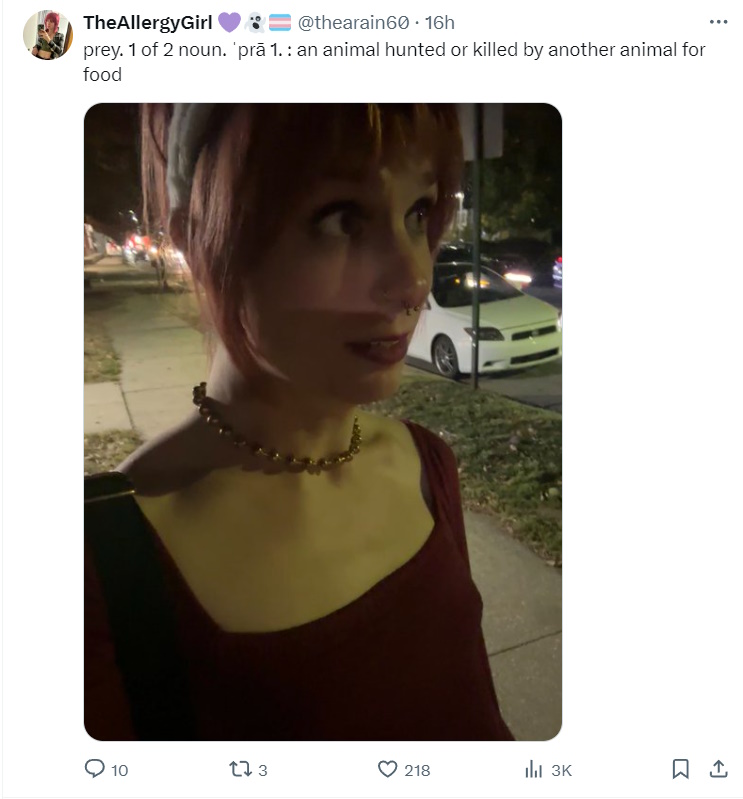Open the share post icon
Screen dimensions: 743x799
[718, 769]
